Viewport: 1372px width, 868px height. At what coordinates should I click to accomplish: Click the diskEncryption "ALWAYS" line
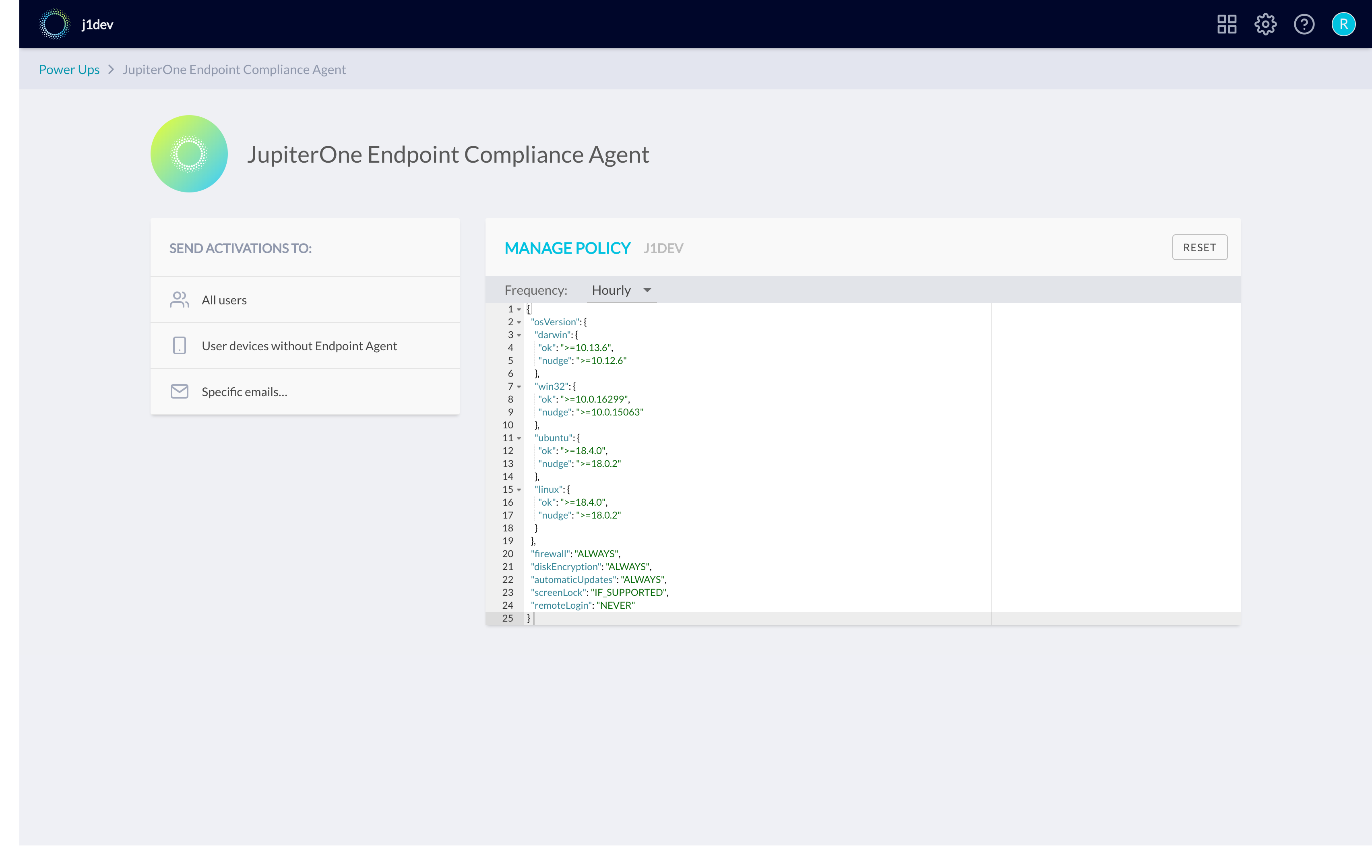click(x=591, y=566)
